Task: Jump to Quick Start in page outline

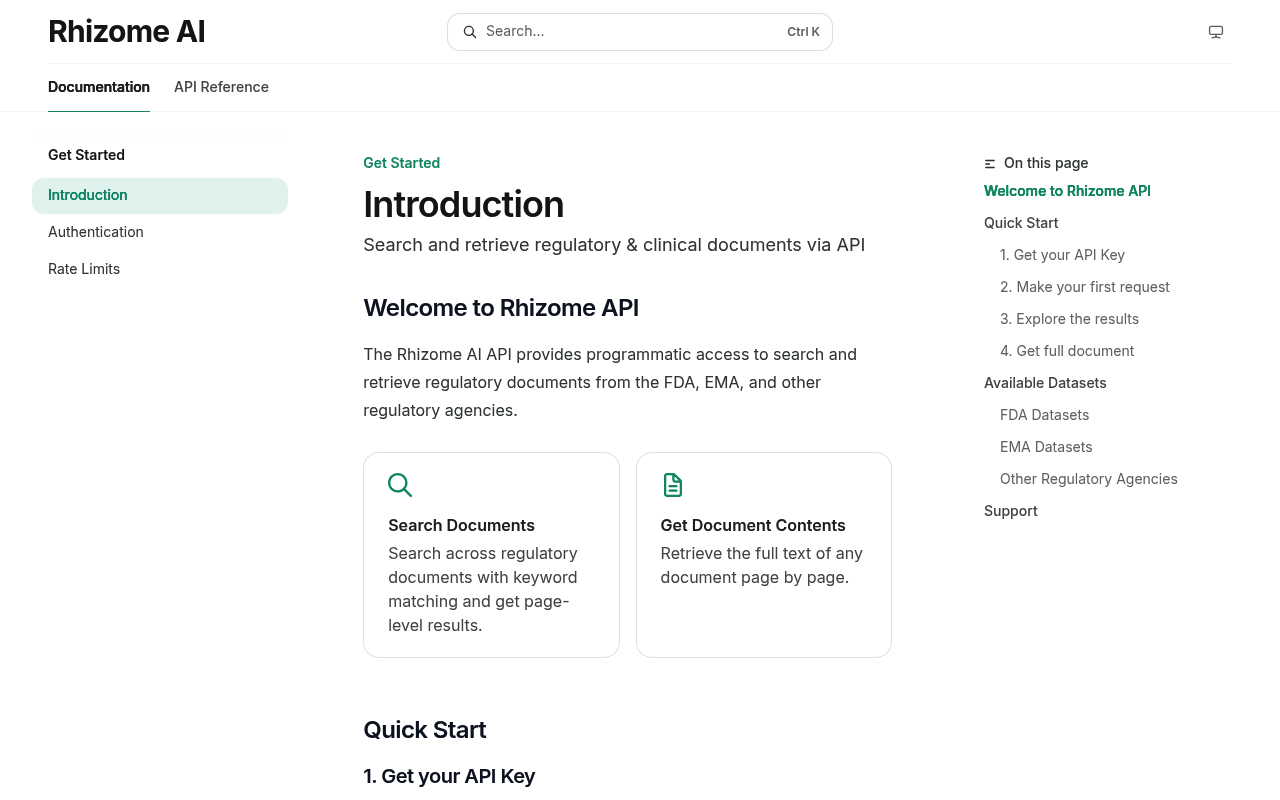Action: [1021, 223]
